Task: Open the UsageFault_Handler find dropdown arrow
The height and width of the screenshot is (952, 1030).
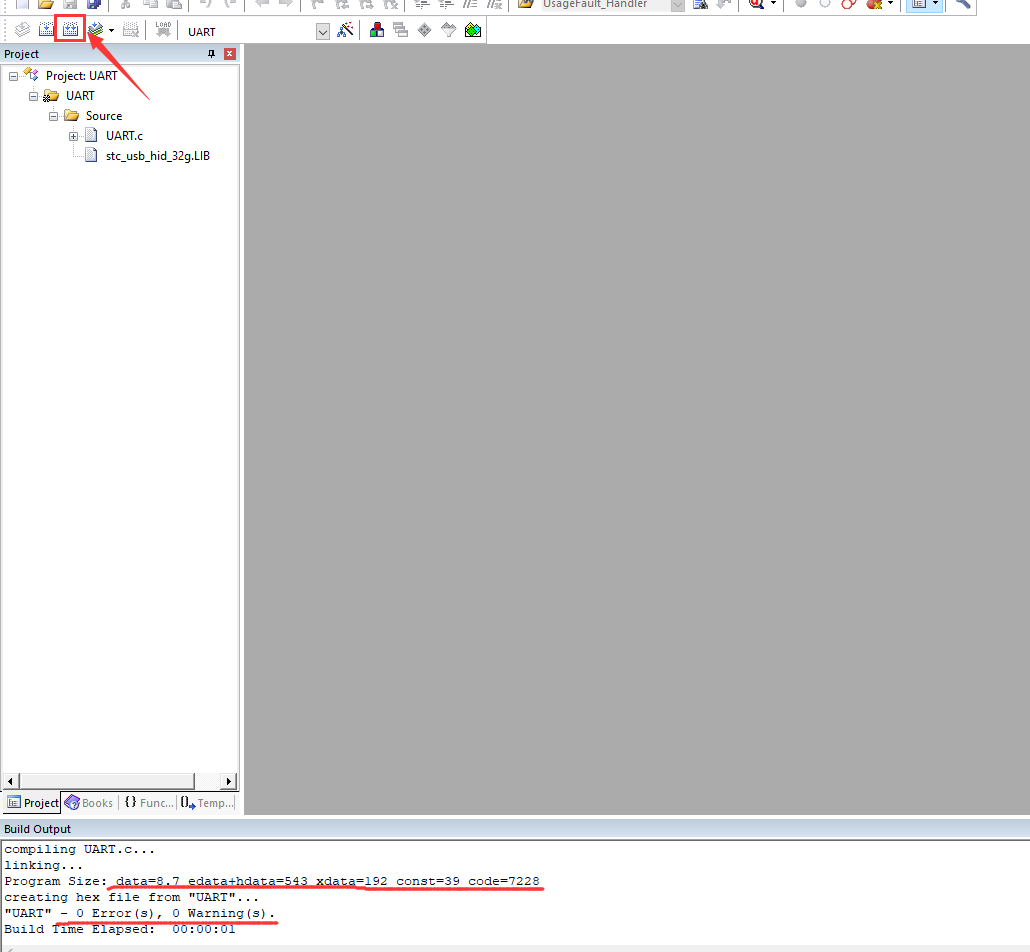Action: tap(678, 5)
